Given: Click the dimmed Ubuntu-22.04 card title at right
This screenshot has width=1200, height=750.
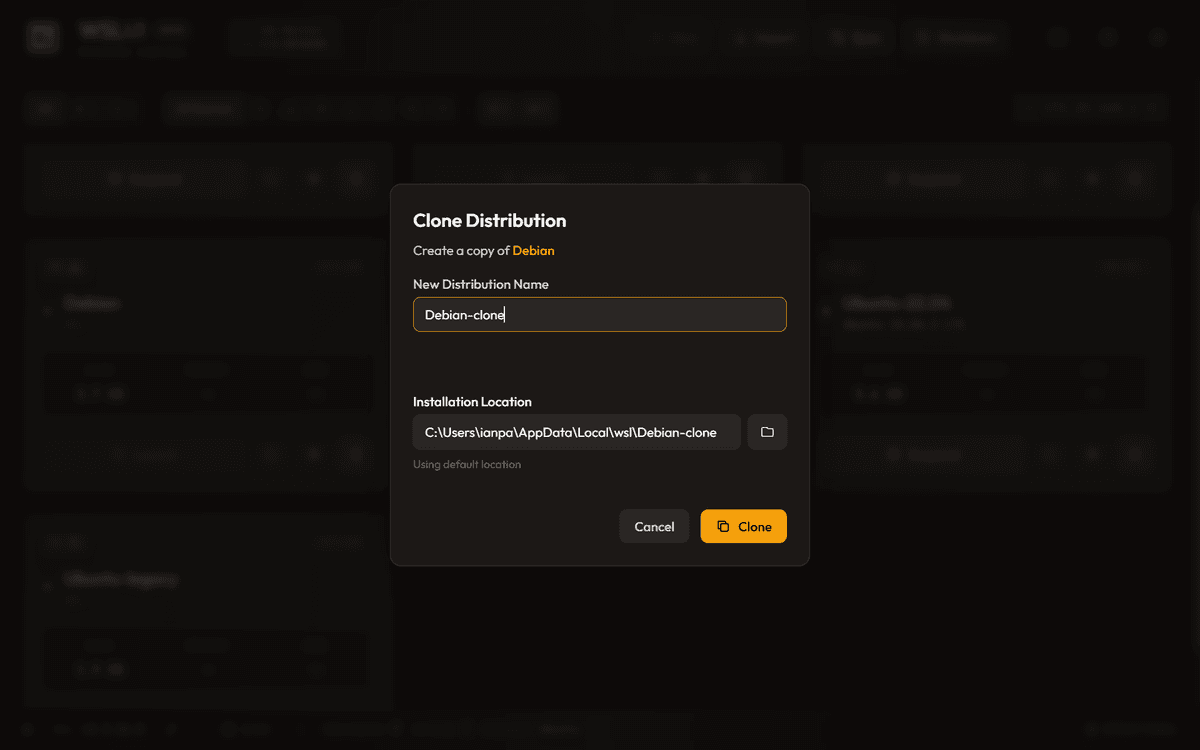Looking at the screenshot, I should tap(896, 303).
